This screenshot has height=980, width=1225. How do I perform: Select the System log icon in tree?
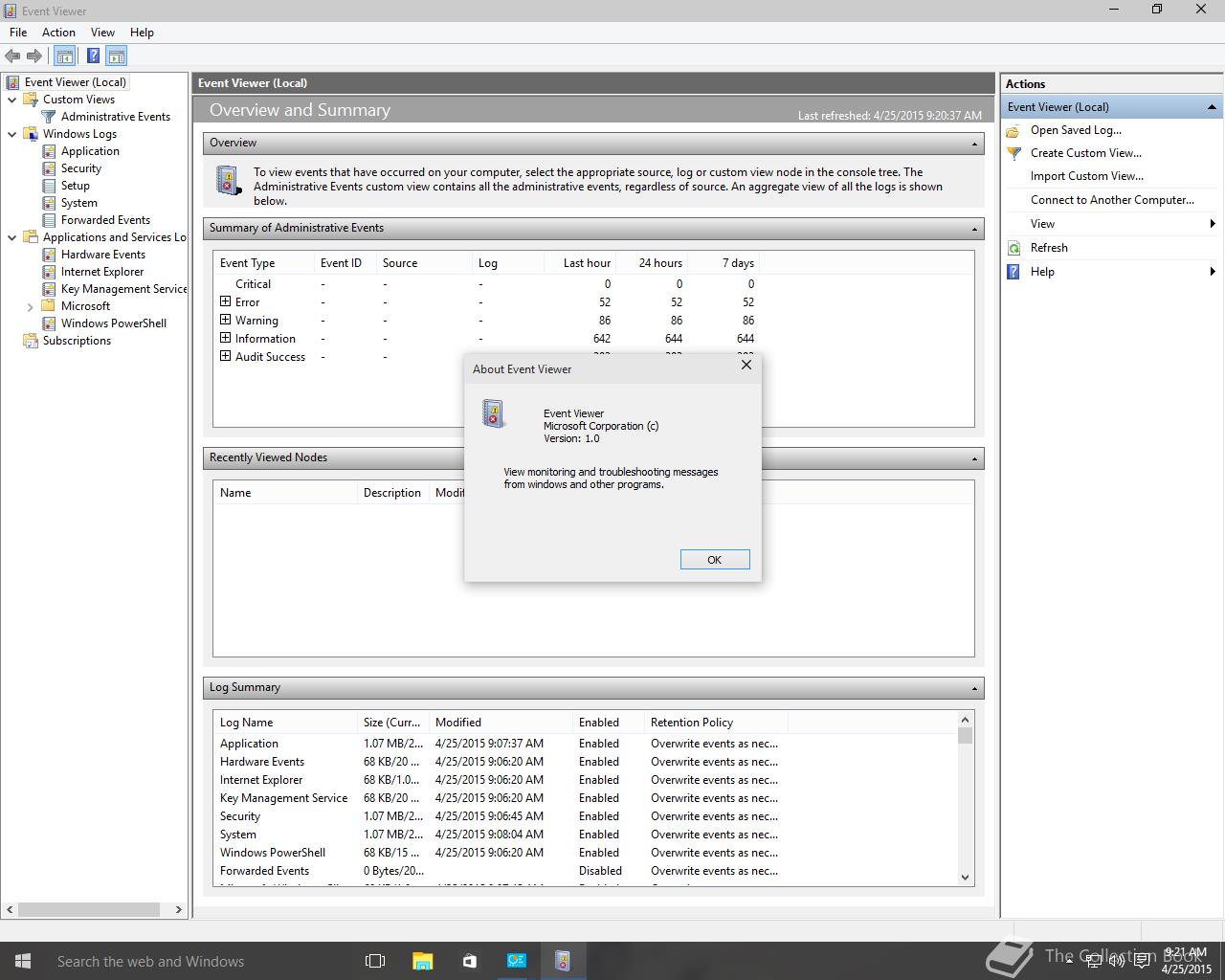[50, 203]
